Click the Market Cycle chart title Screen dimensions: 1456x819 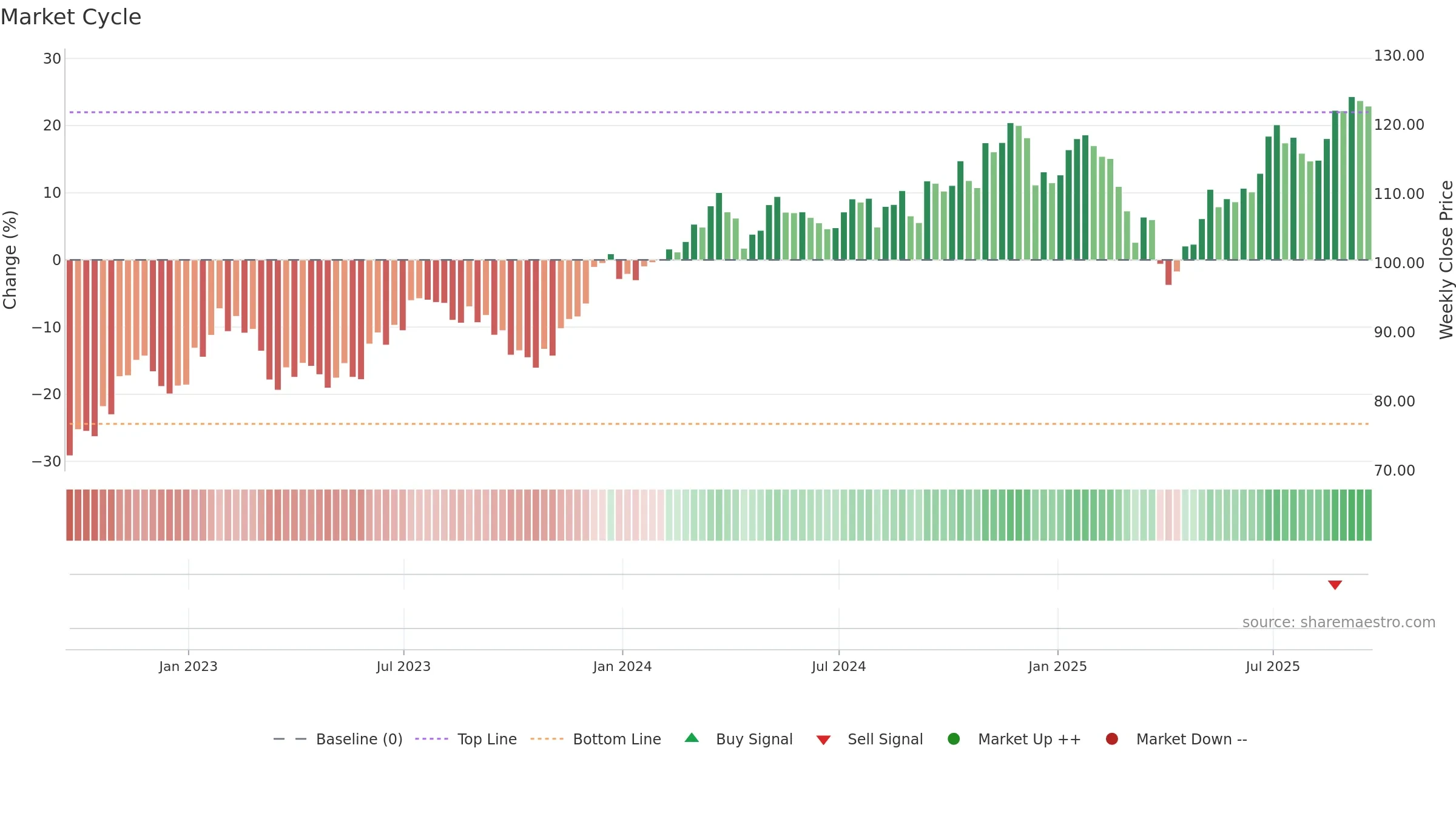[x=71, y=17]
